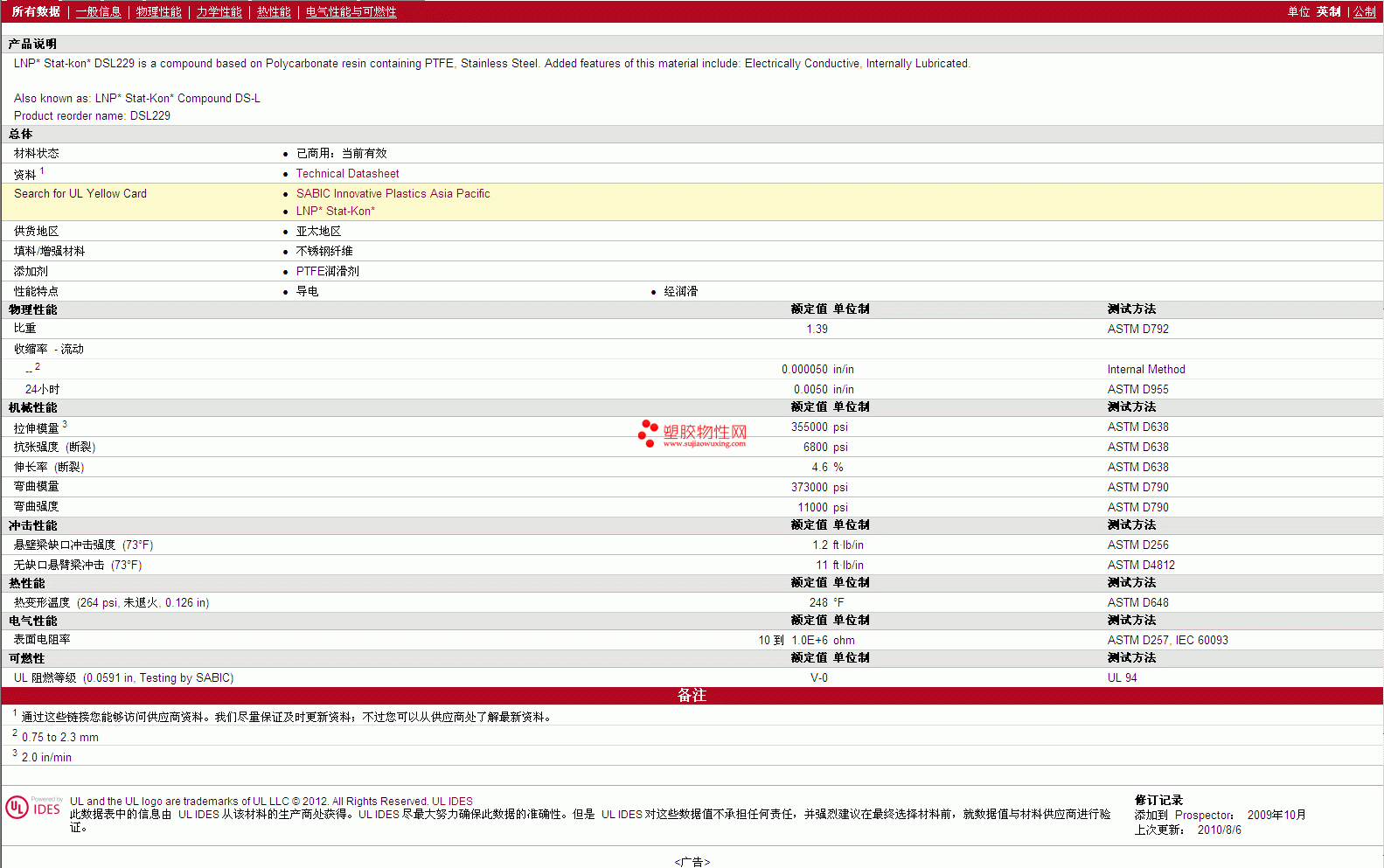Open the 一般信息 tab

click(x=98, y=11)
